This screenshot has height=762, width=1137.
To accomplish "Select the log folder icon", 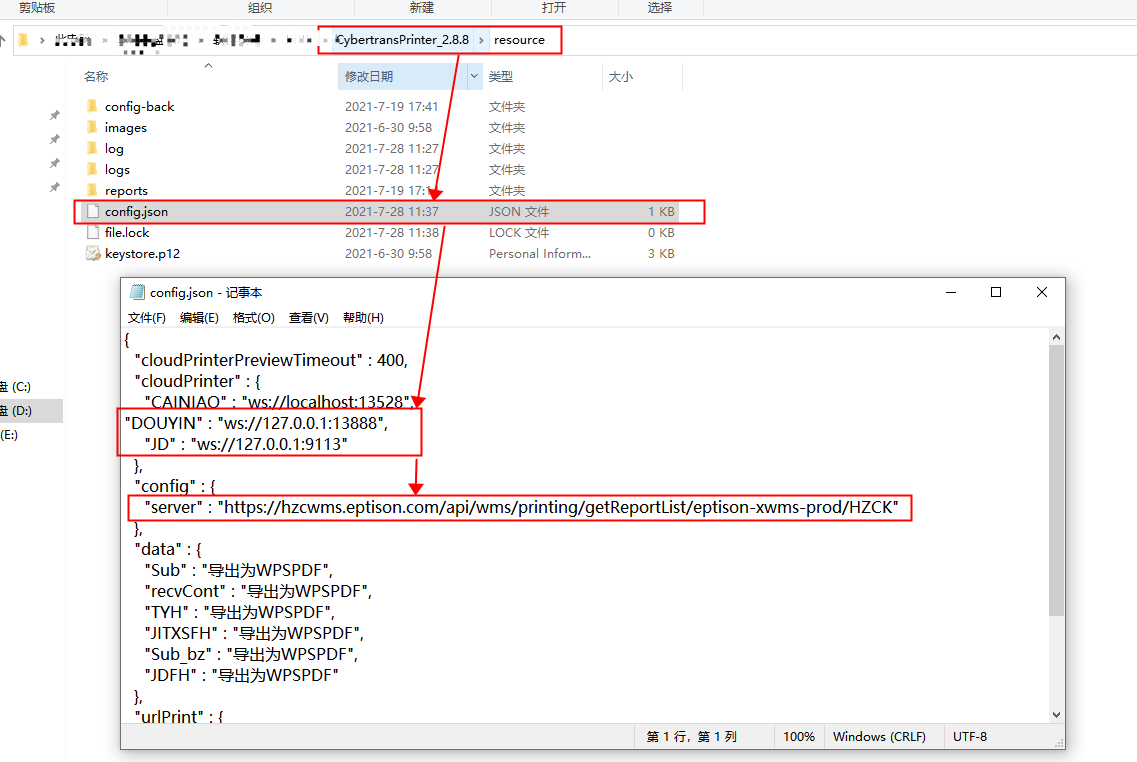I will point(92,149).
